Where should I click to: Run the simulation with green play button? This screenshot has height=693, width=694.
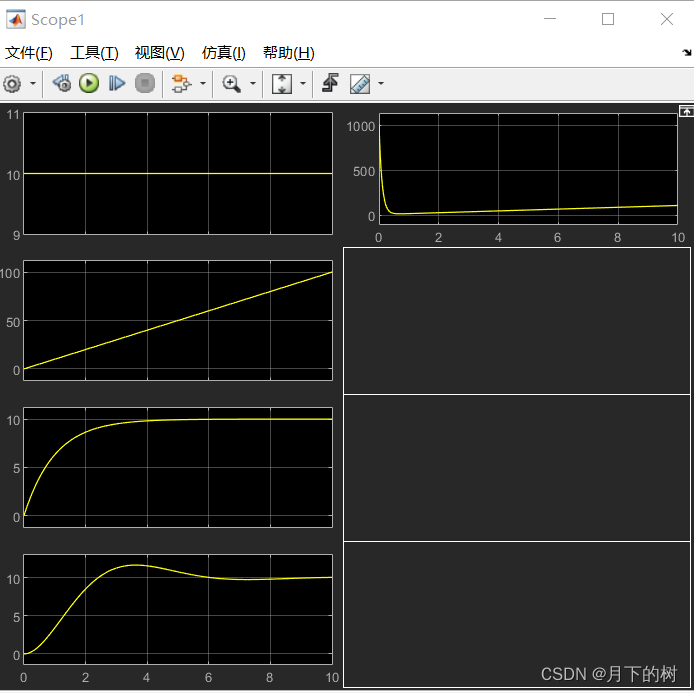[89, 83]
